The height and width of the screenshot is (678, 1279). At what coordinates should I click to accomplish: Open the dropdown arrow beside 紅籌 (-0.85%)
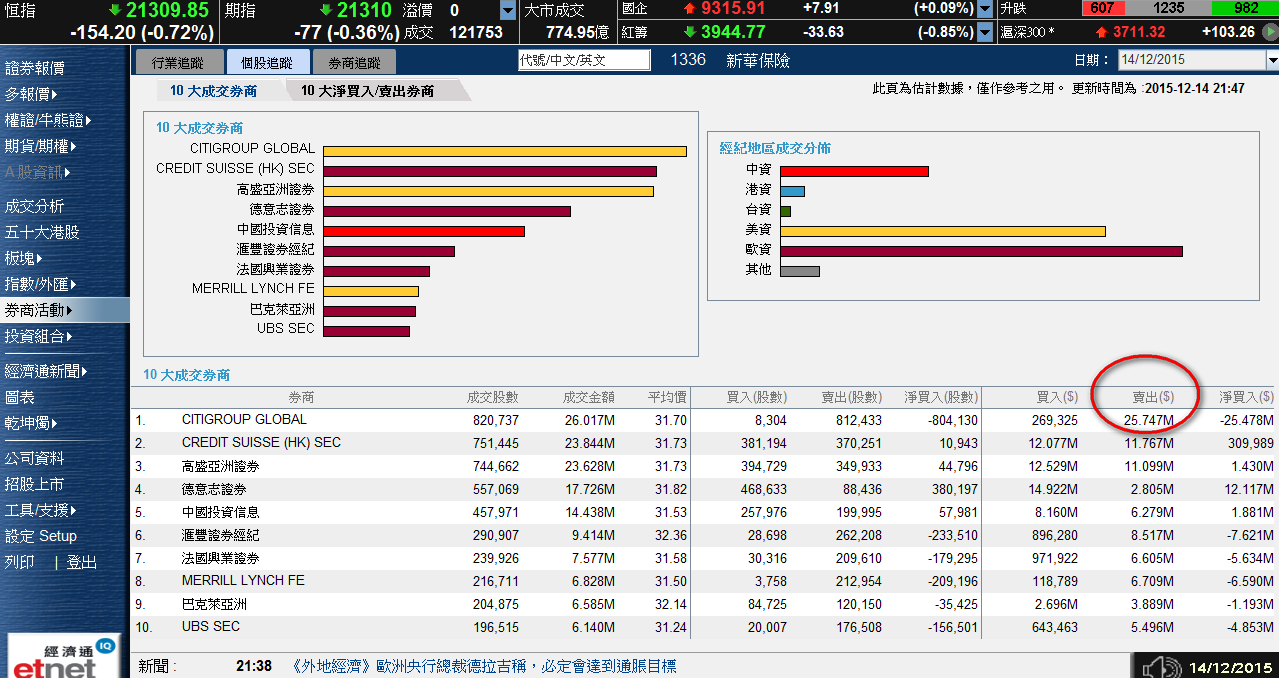click(x=985, y=32)
